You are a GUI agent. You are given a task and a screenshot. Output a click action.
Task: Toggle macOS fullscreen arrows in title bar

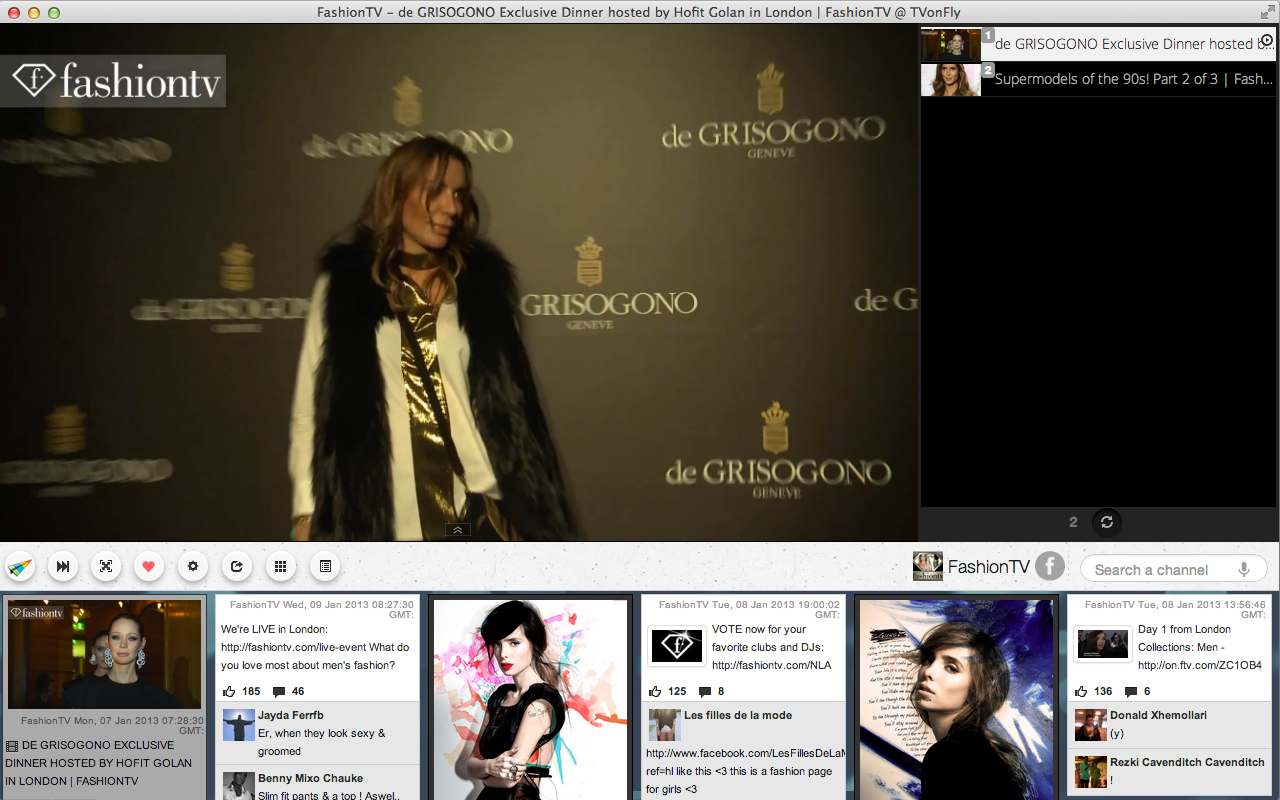1267,12
